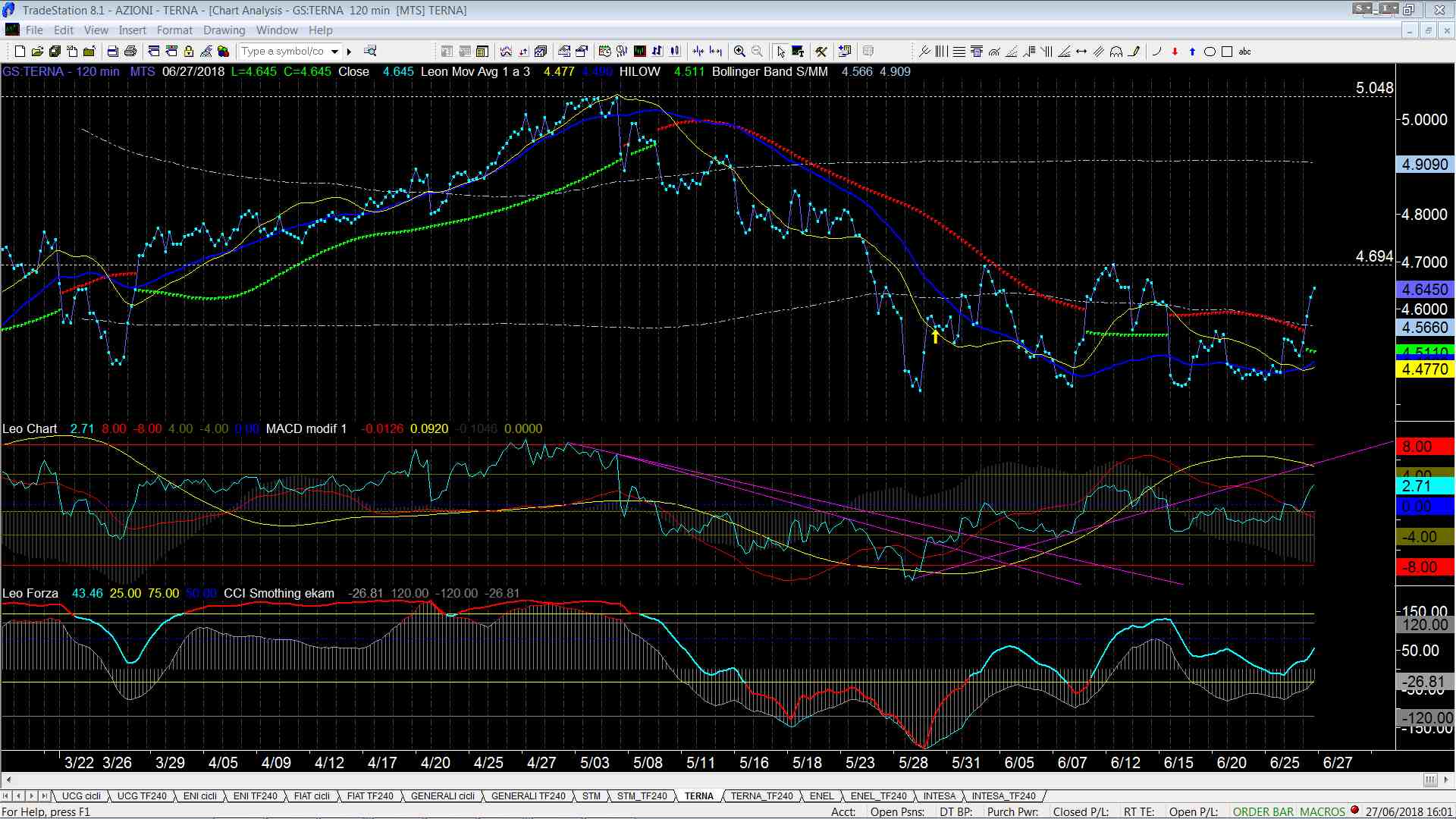Switch to the STM tab
This screenshot has width=1456, height=819.
(591, 796)
